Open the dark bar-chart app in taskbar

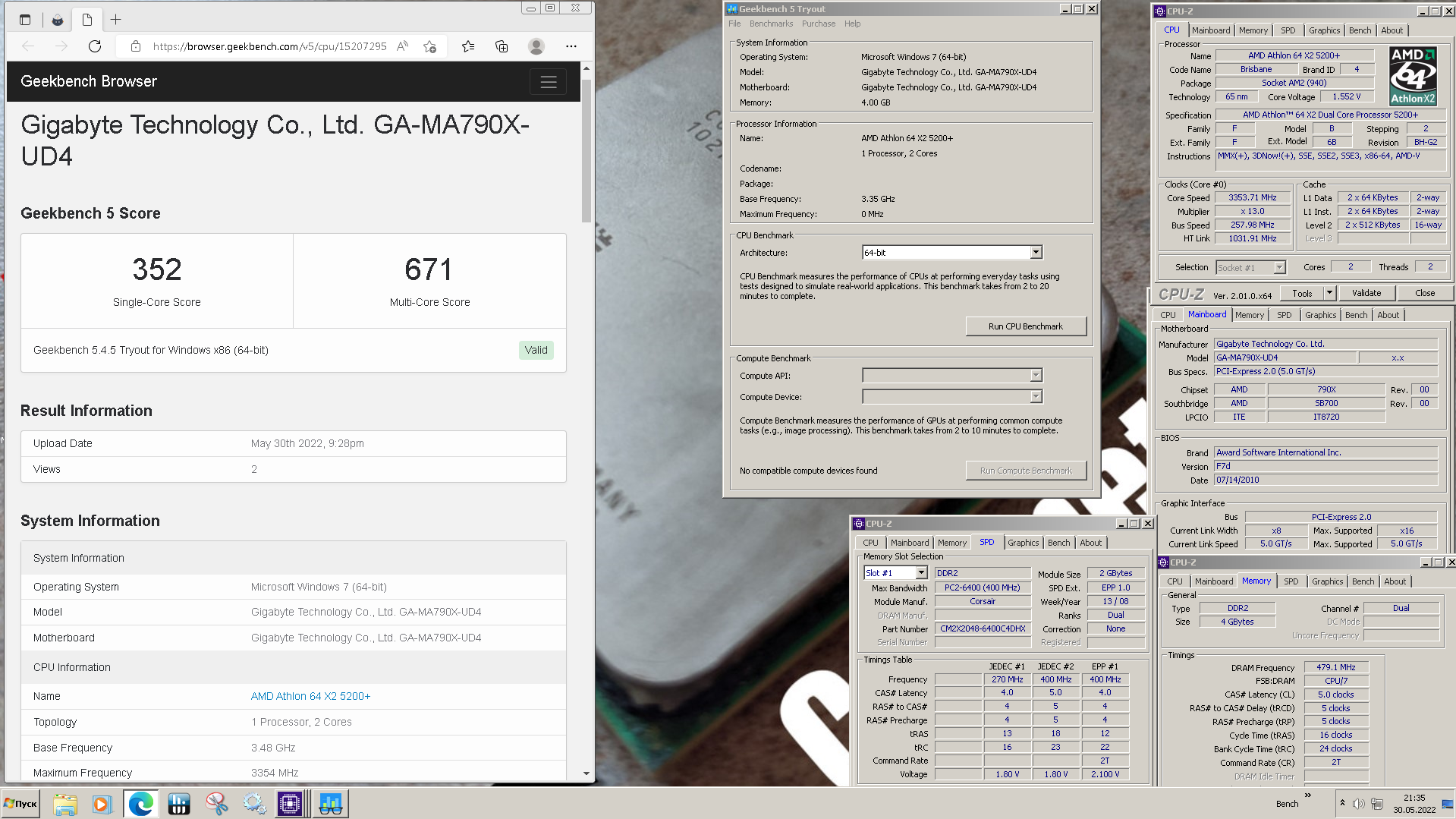click(x=179, y=804)
